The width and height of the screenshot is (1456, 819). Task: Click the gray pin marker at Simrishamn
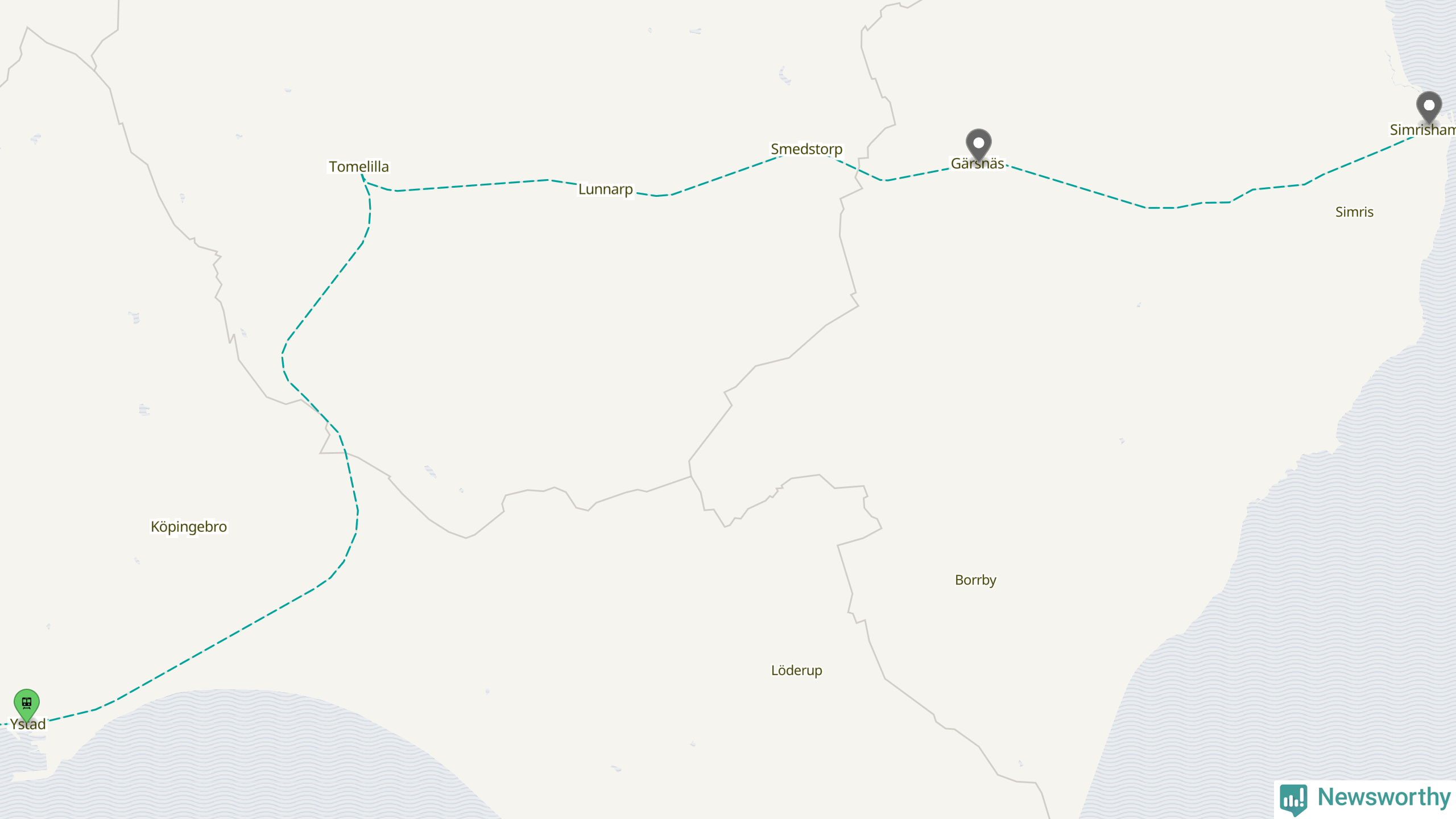1429,107
